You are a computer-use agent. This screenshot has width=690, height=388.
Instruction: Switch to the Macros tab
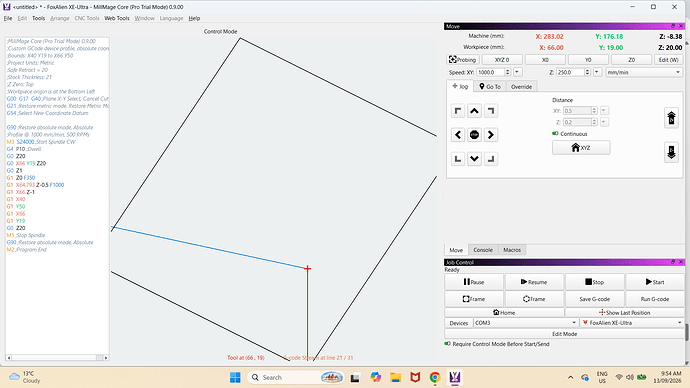pyautogui.click(x=512, y=250)
